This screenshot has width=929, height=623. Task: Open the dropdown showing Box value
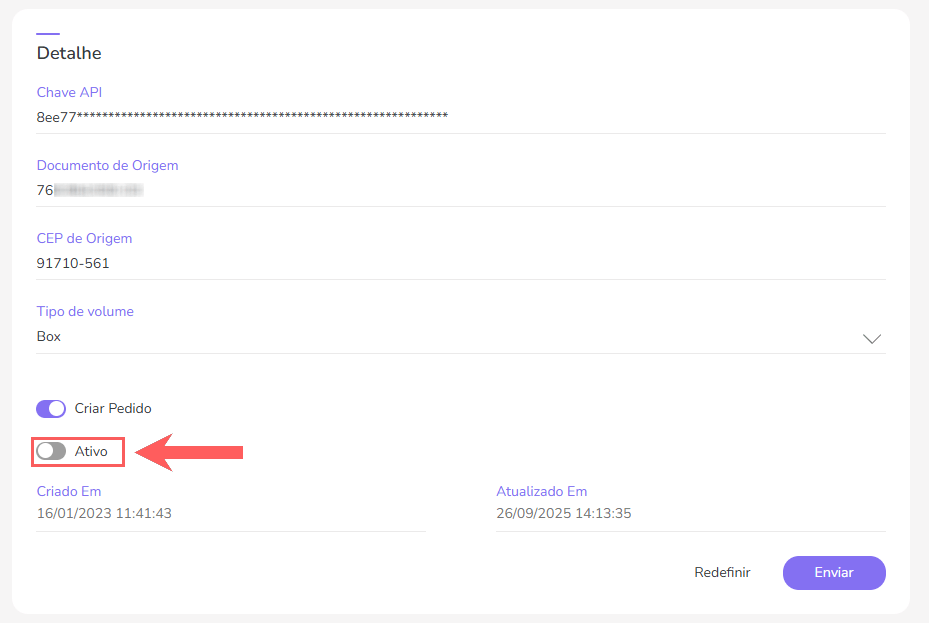point(440,337)
